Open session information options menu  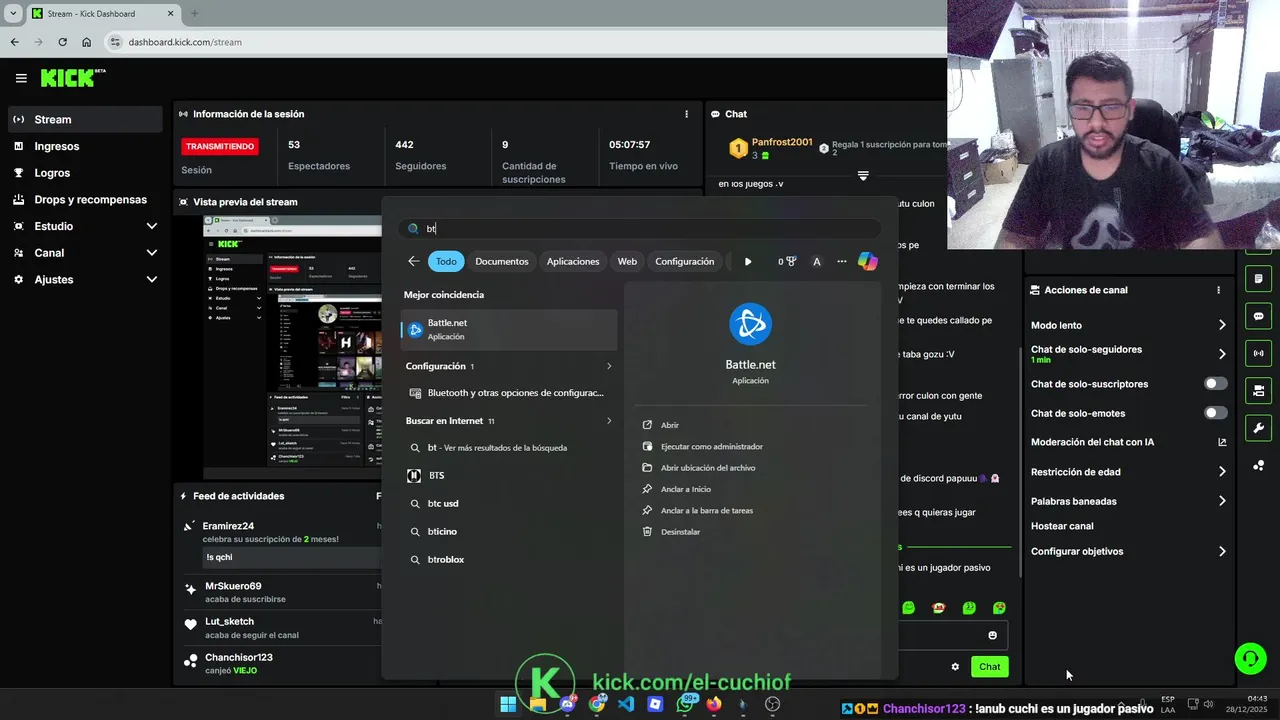click(686, 114)
